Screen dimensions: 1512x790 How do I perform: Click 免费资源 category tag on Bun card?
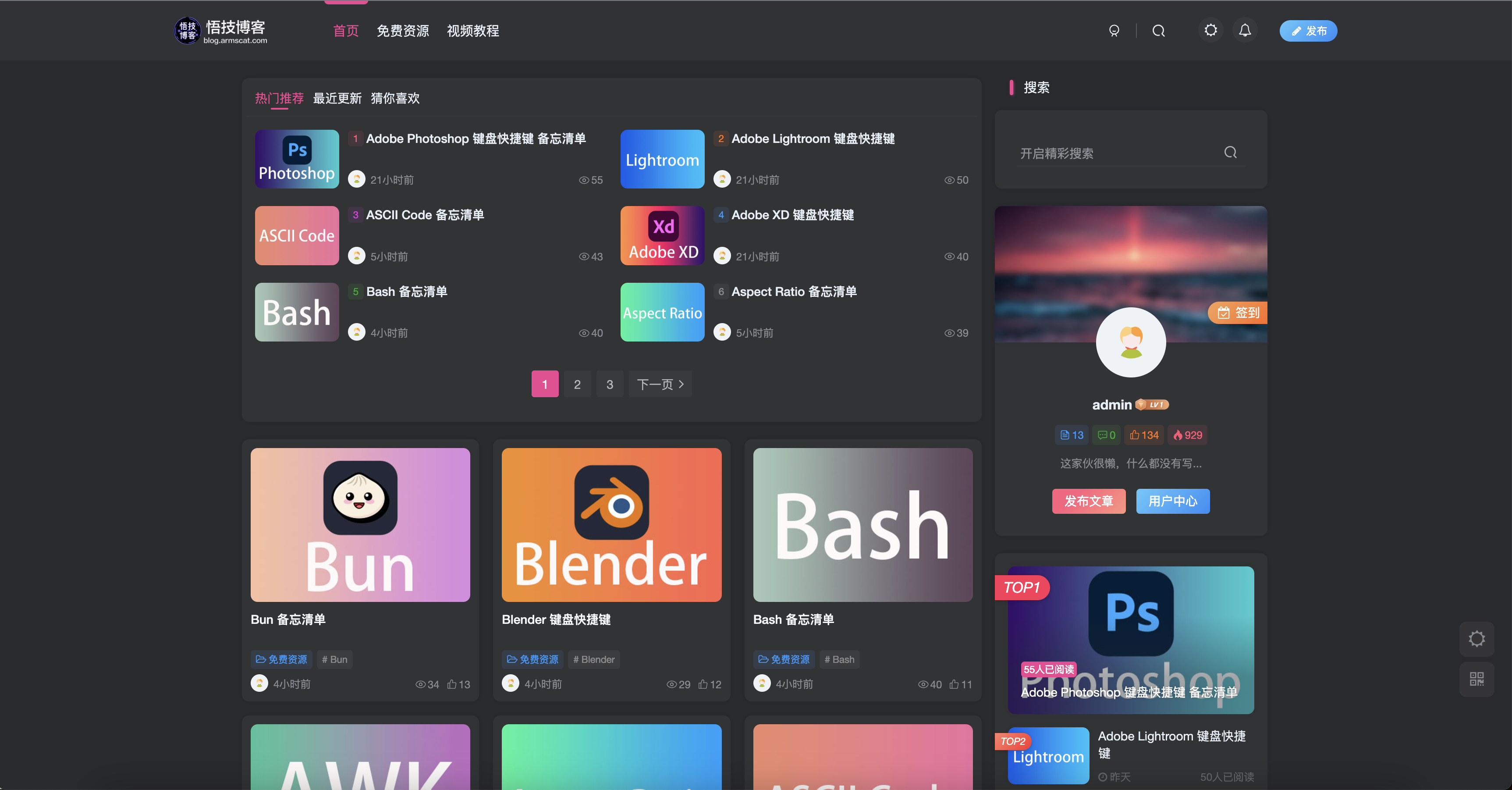click(x=282, y=659)
